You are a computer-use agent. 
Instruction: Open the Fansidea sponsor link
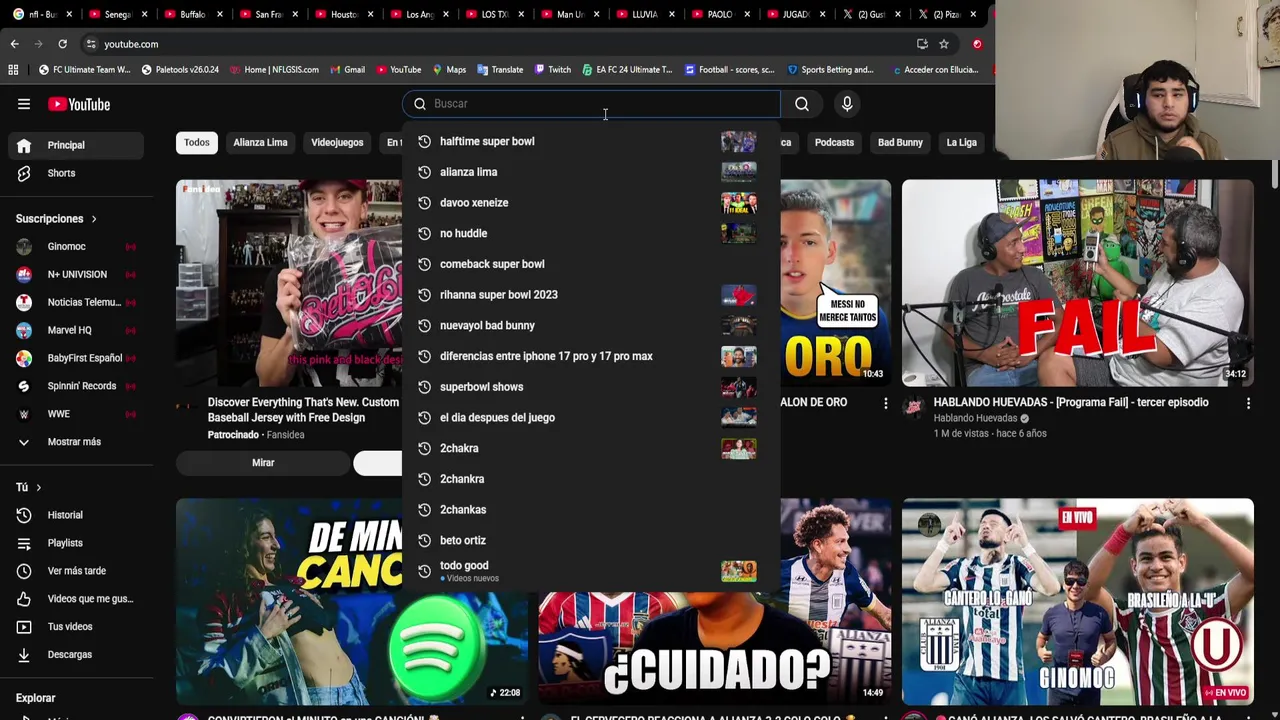tap(285, 435)
